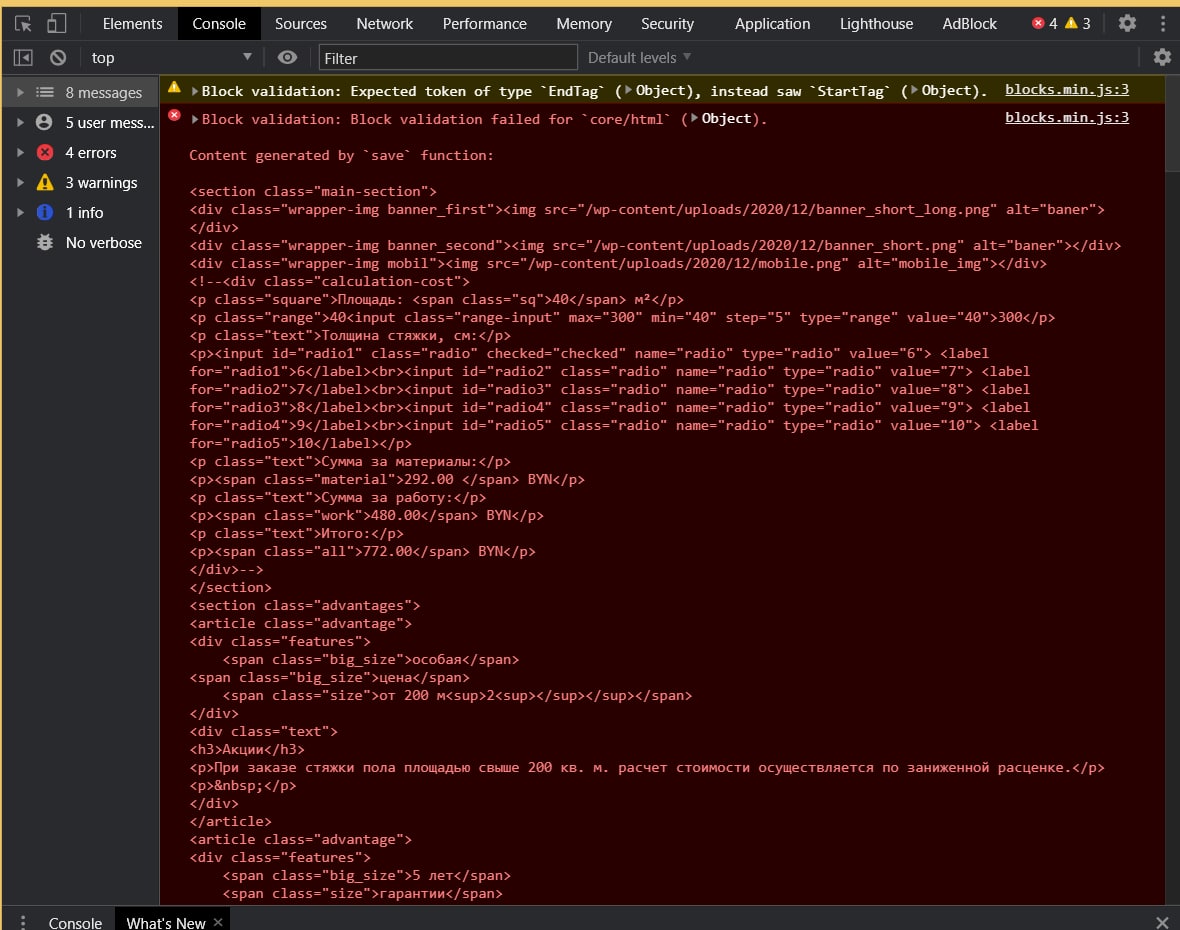
Task: Expand the 3 warnings group
Action: 20,183
